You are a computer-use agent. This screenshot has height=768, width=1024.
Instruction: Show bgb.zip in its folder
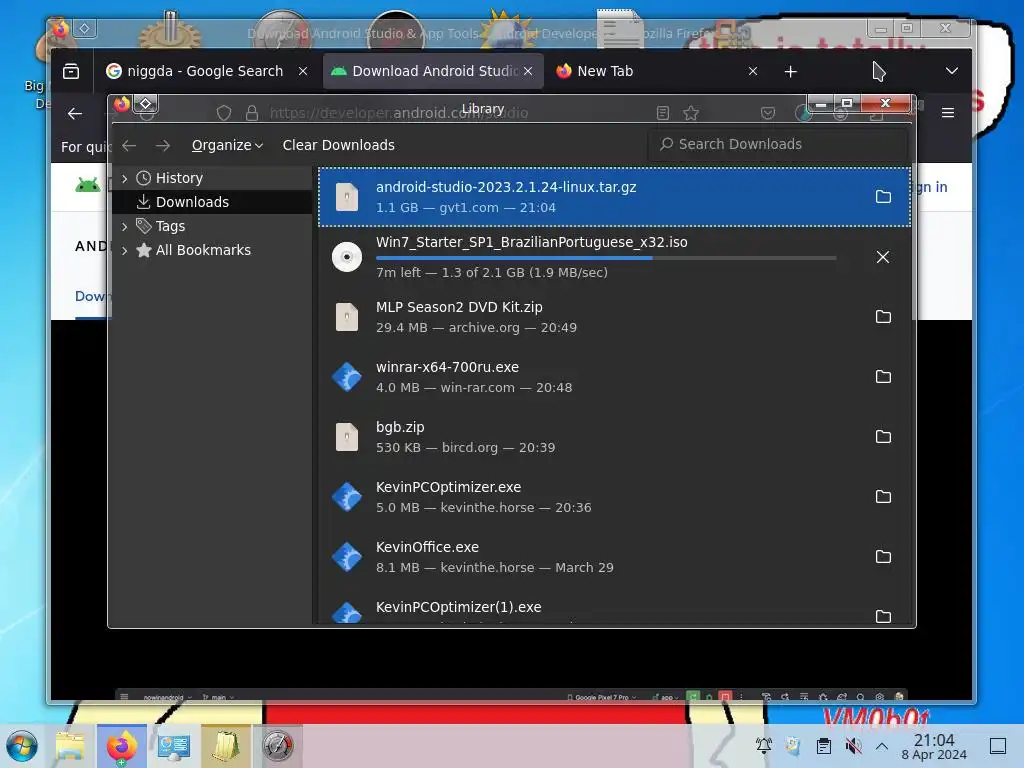(x=883, y=437)
